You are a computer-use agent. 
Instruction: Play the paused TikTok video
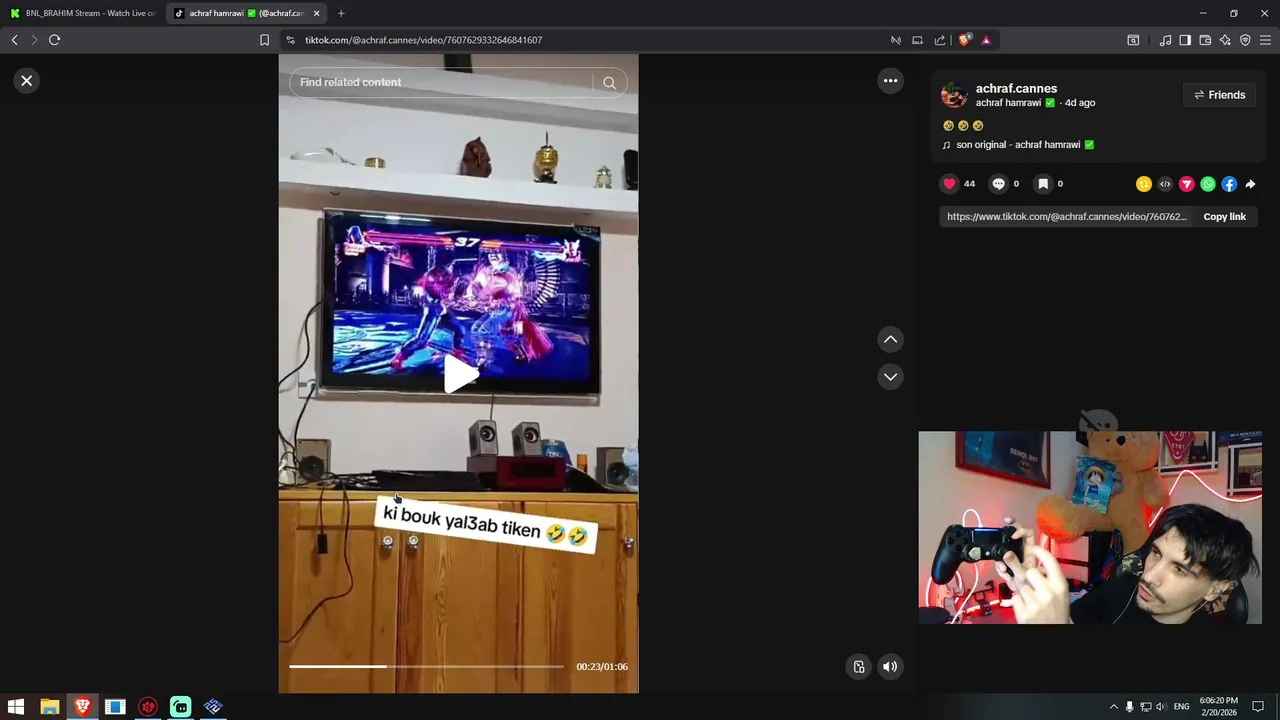tap(459, 375)
